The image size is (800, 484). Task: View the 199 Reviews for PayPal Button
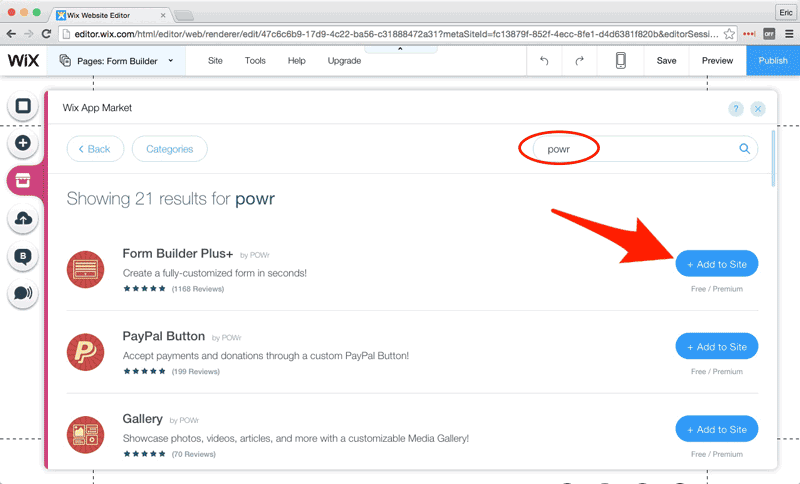tap(196, 371)
